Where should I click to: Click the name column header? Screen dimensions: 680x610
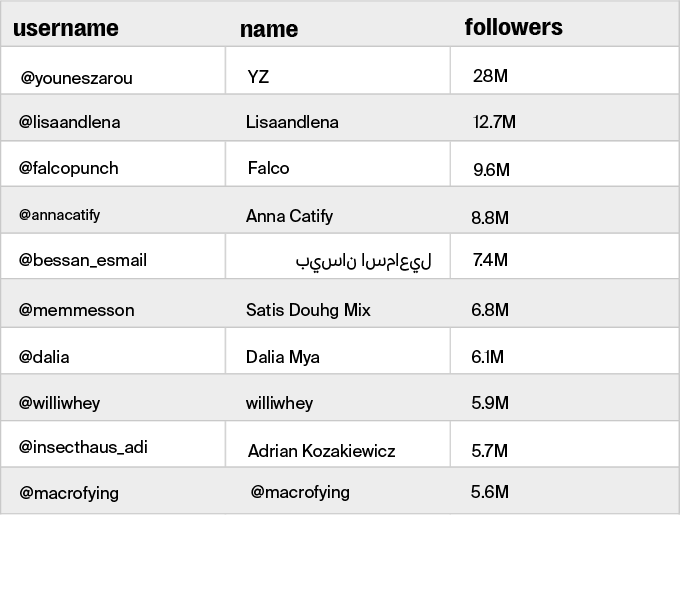tap(269, 29)
